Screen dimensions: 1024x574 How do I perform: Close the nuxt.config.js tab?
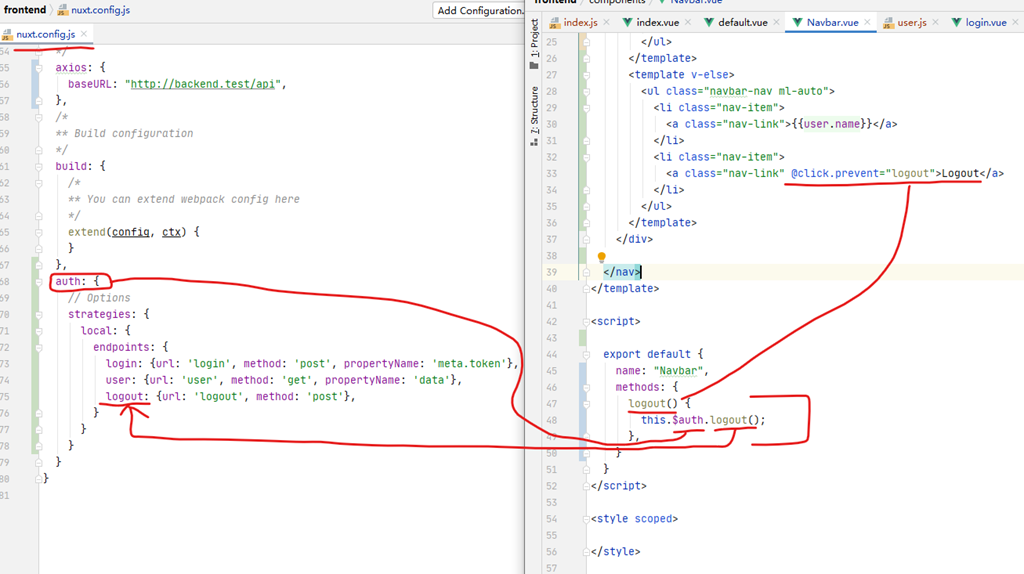click(84, 34)
